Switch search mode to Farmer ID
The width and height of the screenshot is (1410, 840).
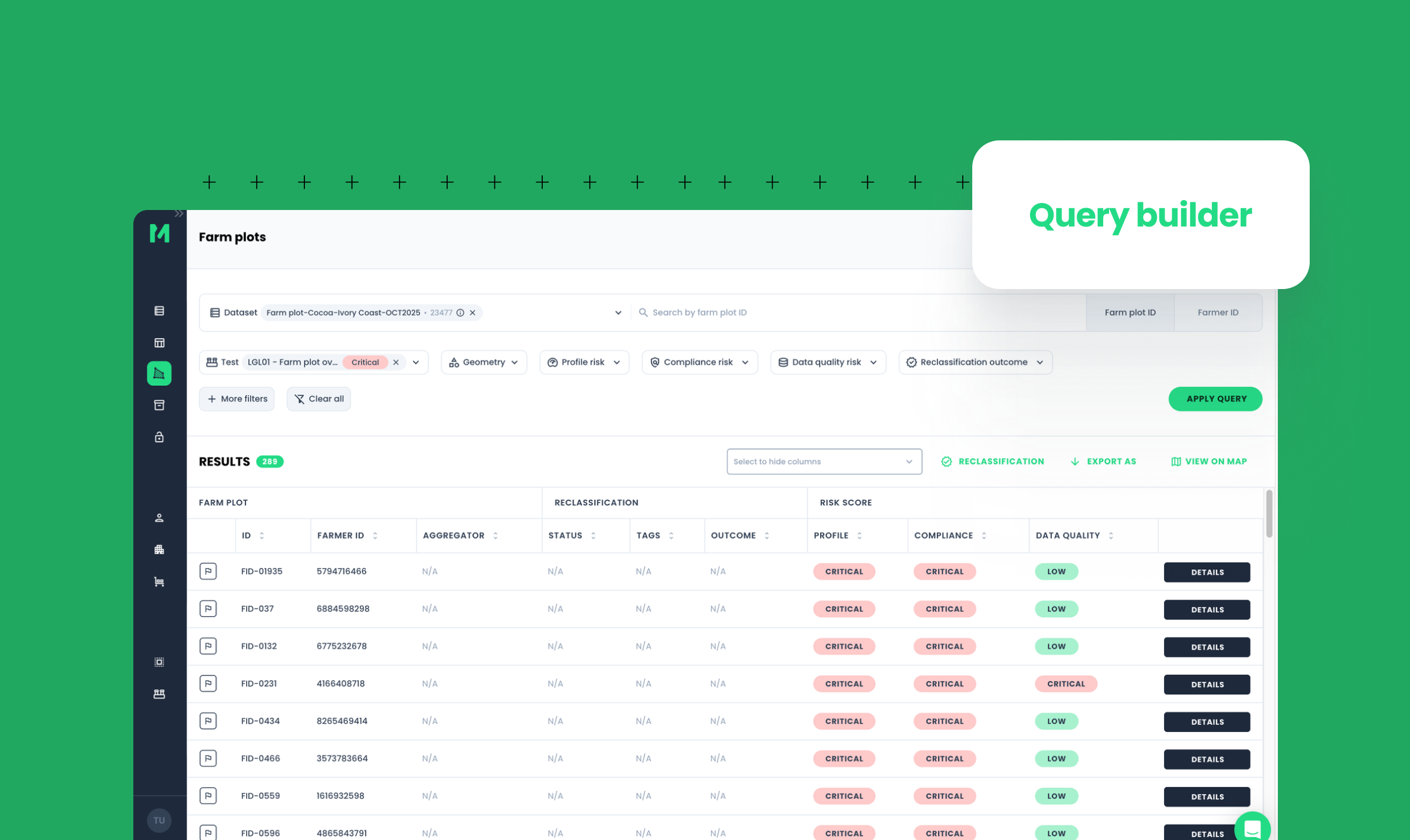coord(1218,313)
